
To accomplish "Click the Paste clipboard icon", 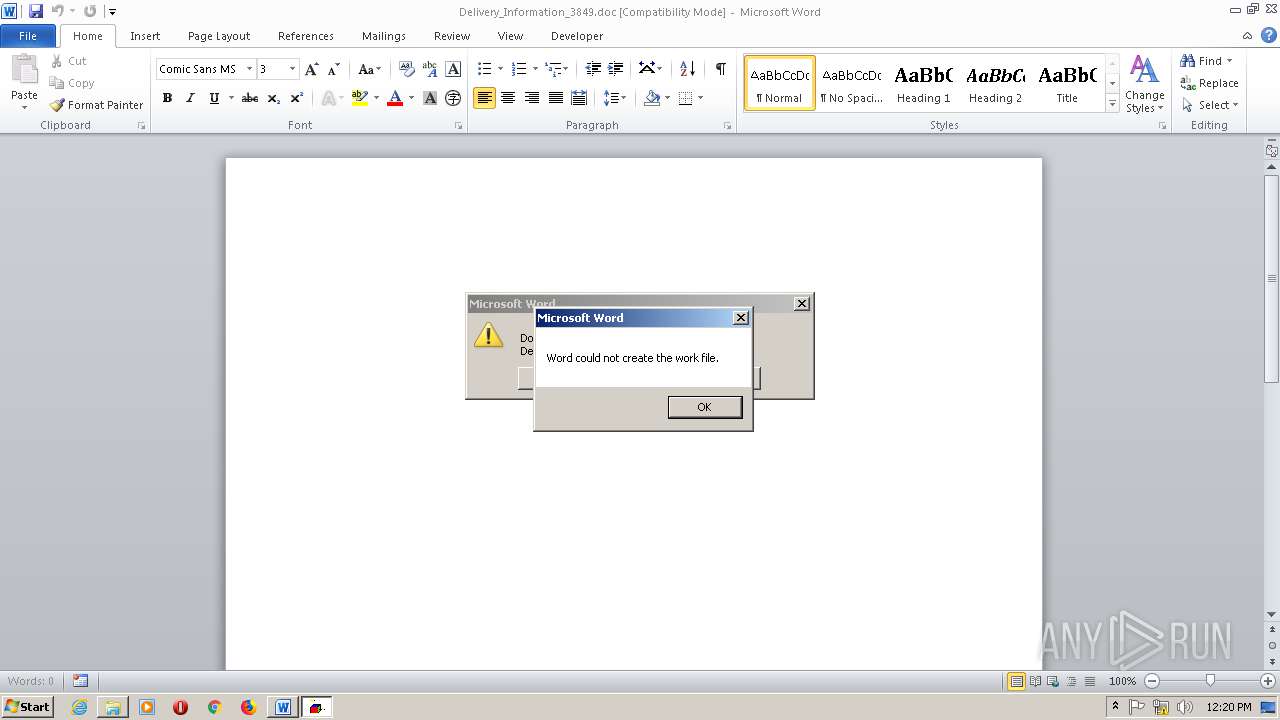I will click(x=24, y=70).
